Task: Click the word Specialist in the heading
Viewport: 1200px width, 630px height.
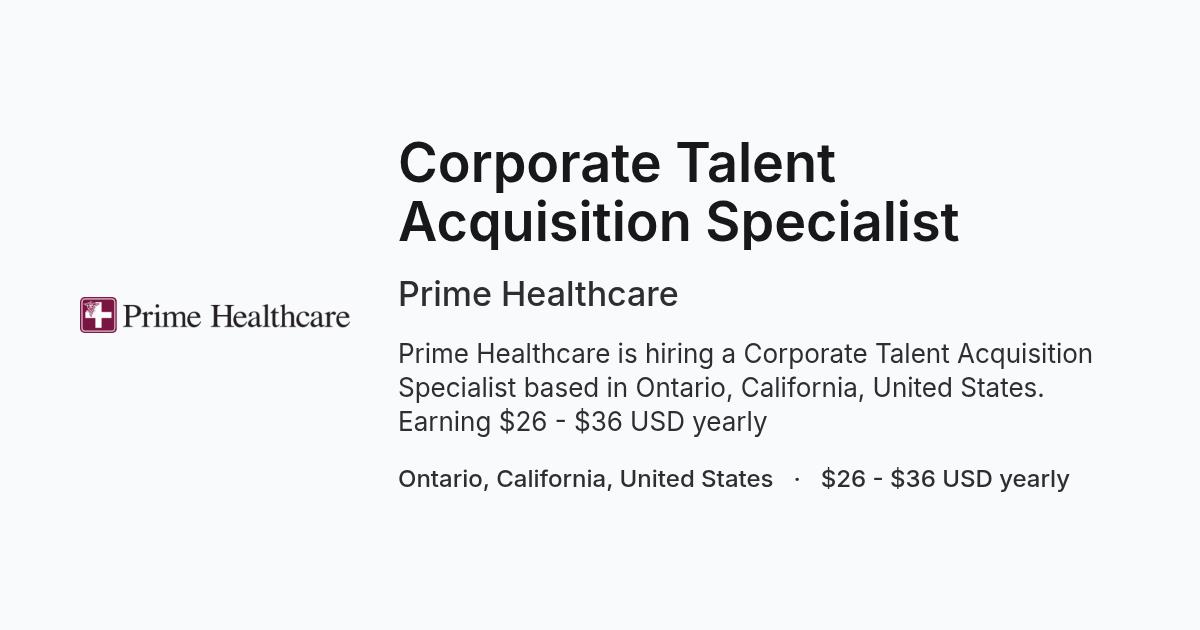Action: [x=833, y=222]
